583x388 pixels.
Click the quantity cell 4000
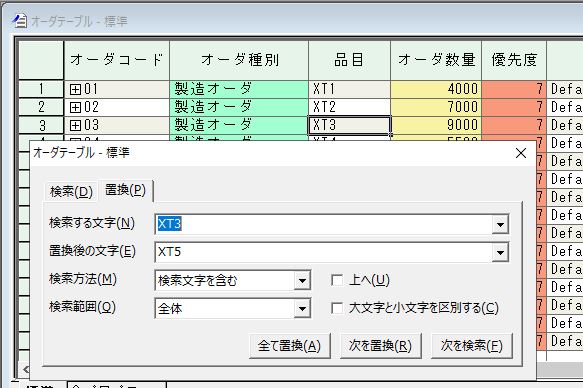(436, 89)
